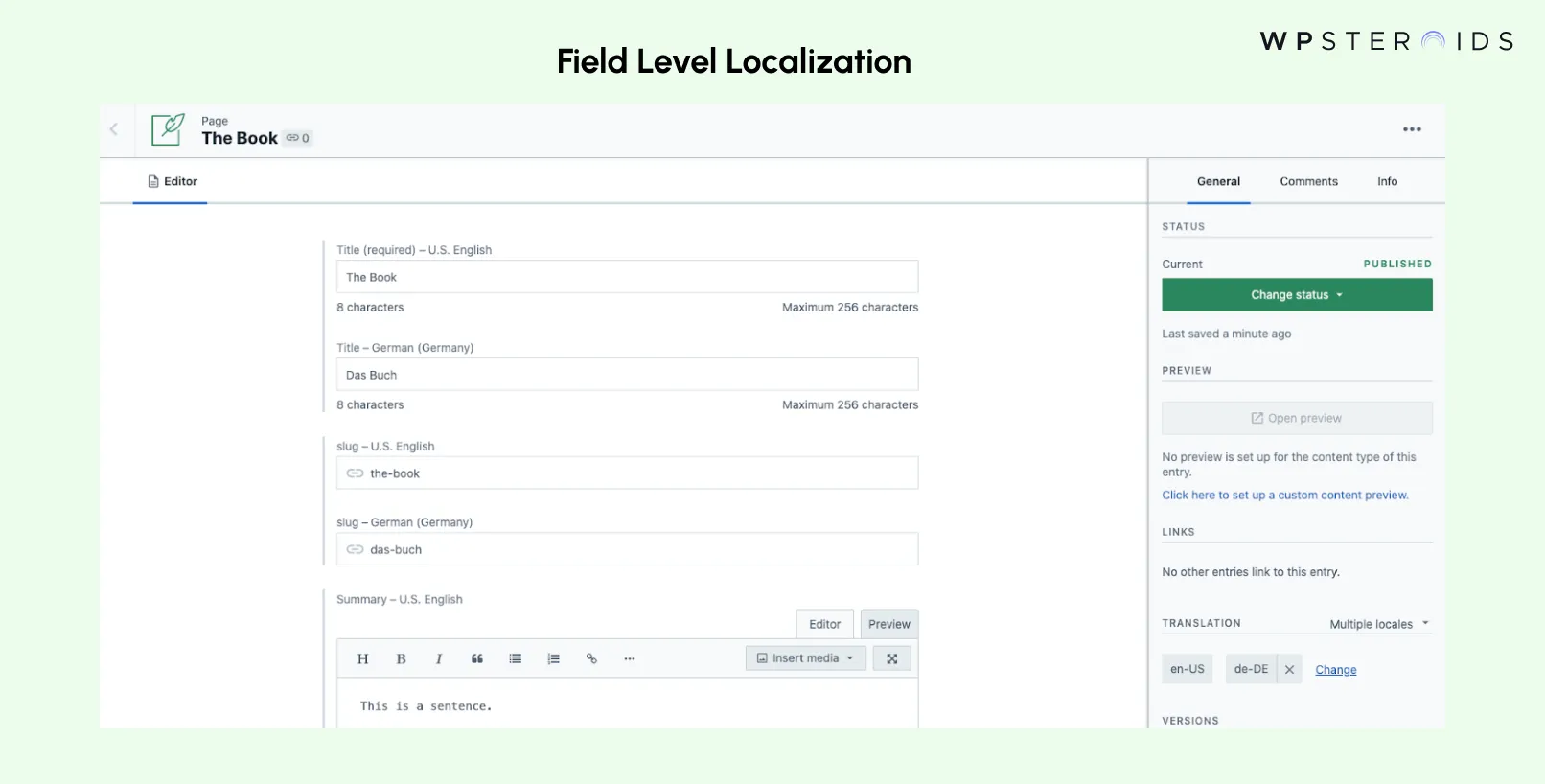Toggle italic formatting in Summary editor
Image resolution: width=1545 pixels, height=784 pixels.
pyautogui.click(x=439, y=658)
